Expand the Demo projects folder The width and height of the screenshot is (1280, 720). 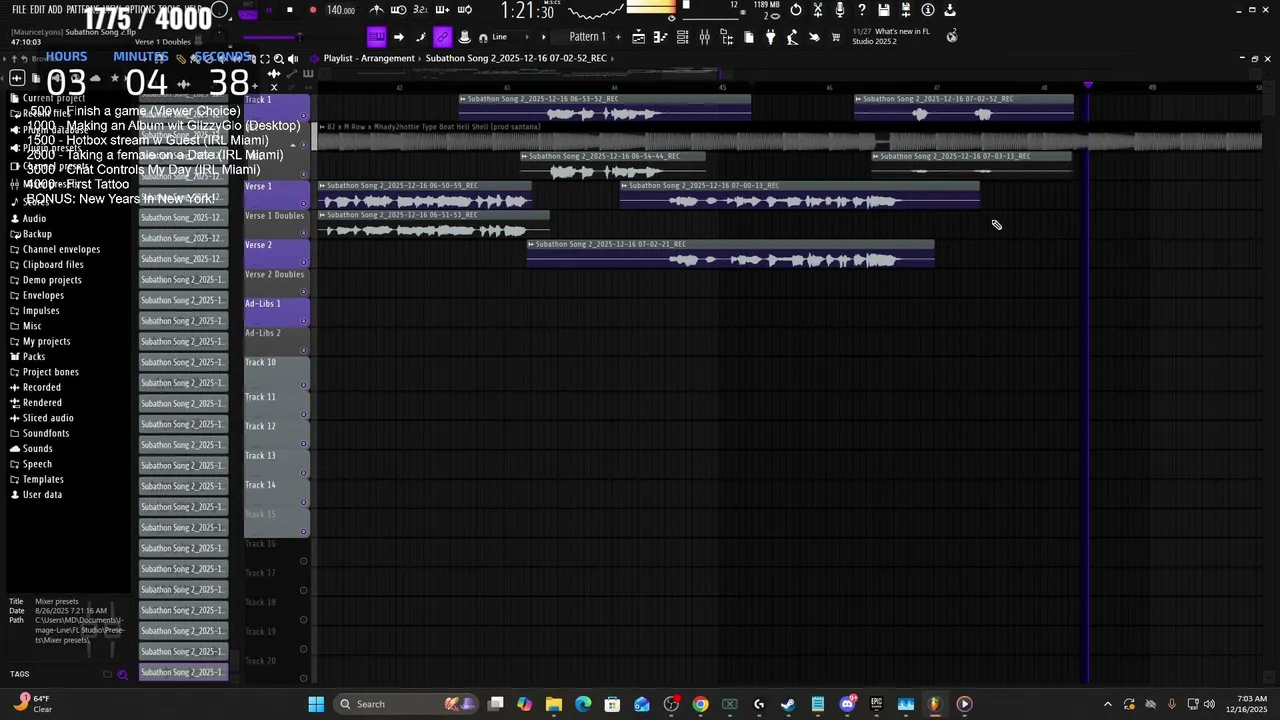click(x=52, y=280)
